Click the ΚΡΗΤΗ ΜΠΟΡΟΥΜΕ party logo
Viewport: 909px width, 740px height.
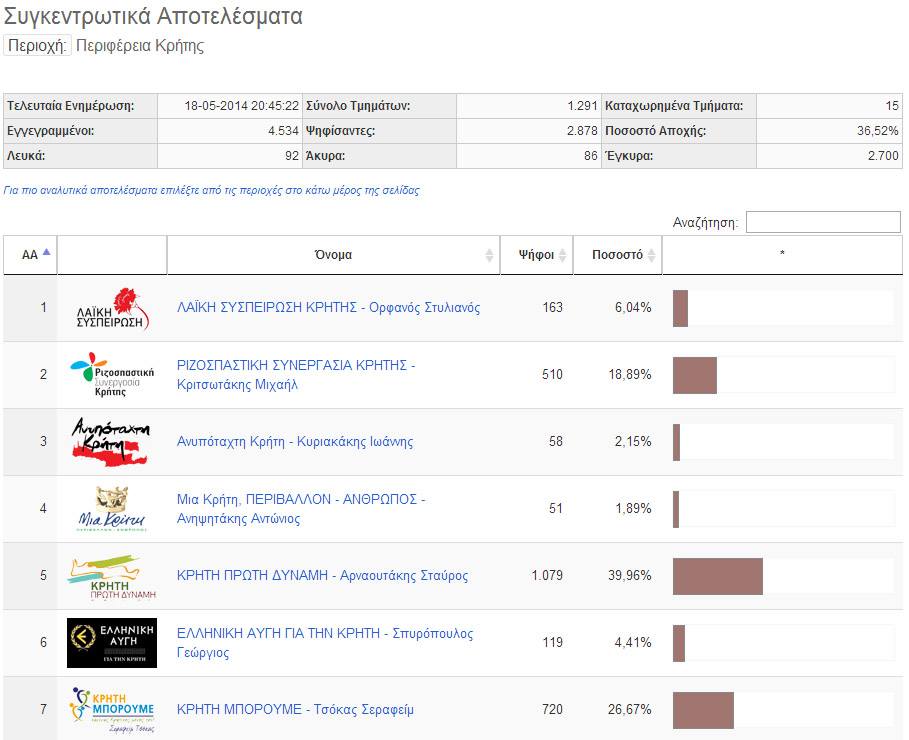[112, 710]
